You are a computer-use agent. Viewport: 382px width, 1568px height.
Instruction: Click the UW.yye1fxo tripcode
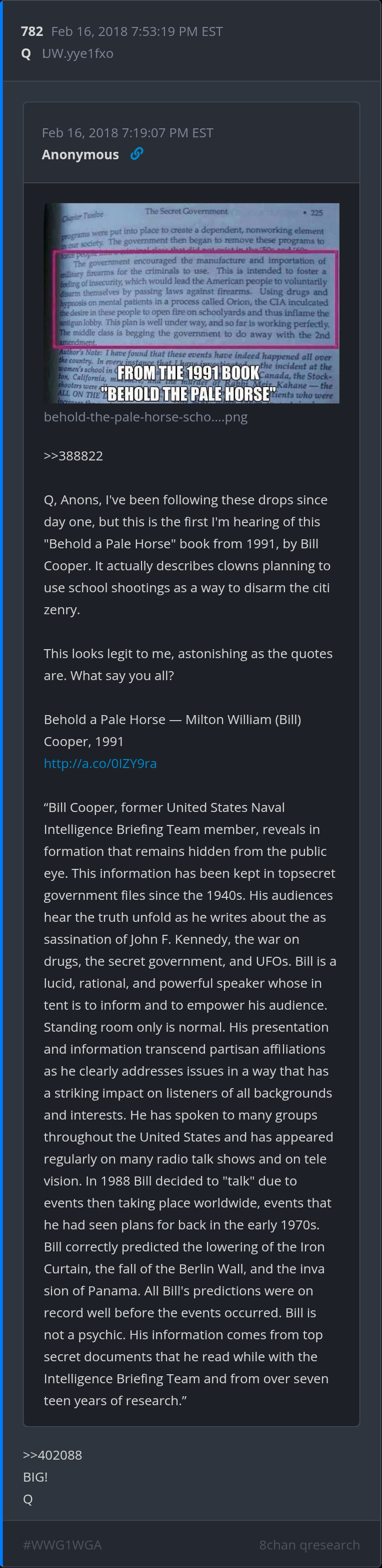[77, 53]
